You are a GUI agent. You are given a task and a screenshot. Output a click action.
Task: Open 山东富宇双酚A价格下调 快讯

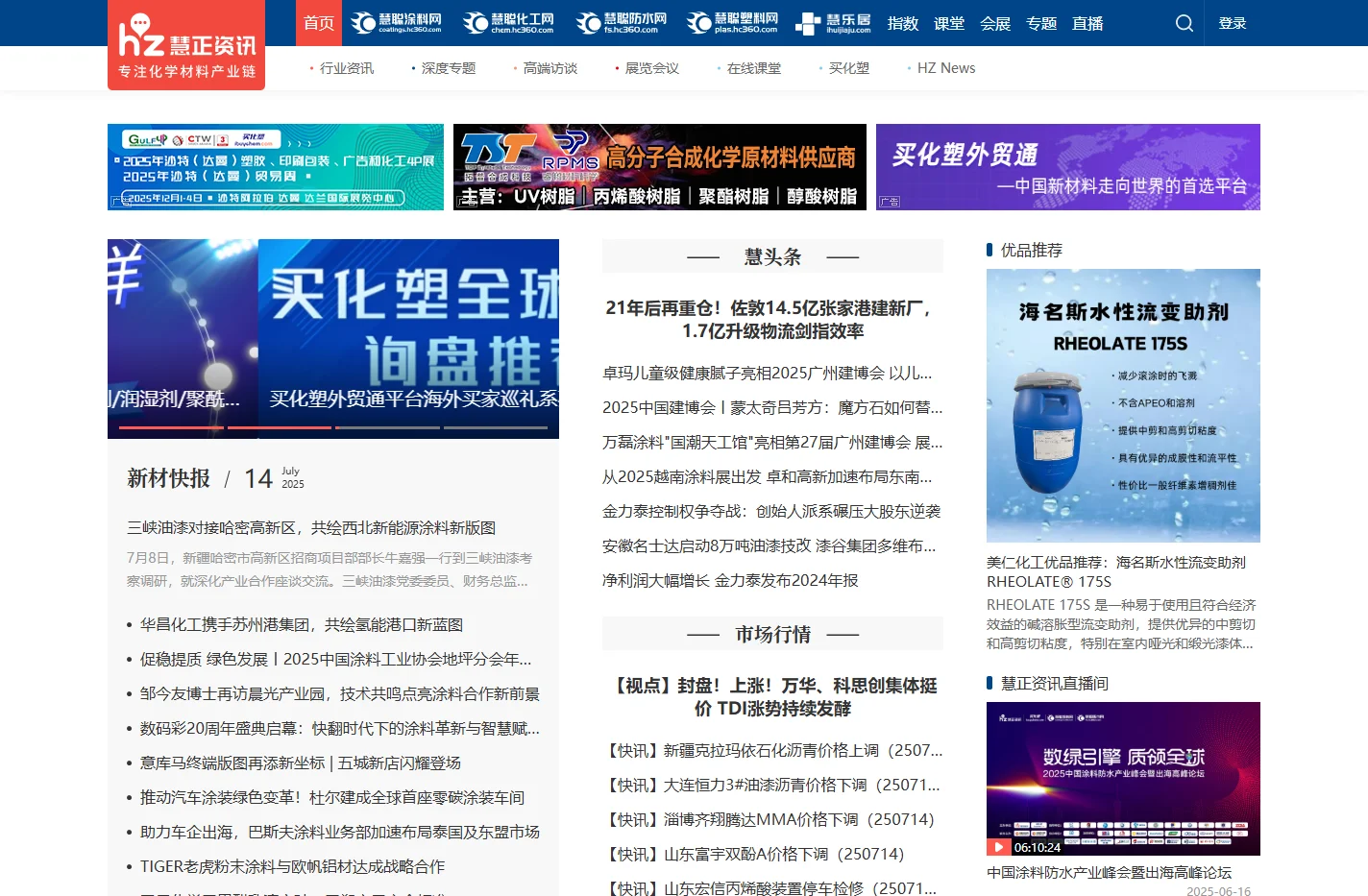click(x=753, y=854)
